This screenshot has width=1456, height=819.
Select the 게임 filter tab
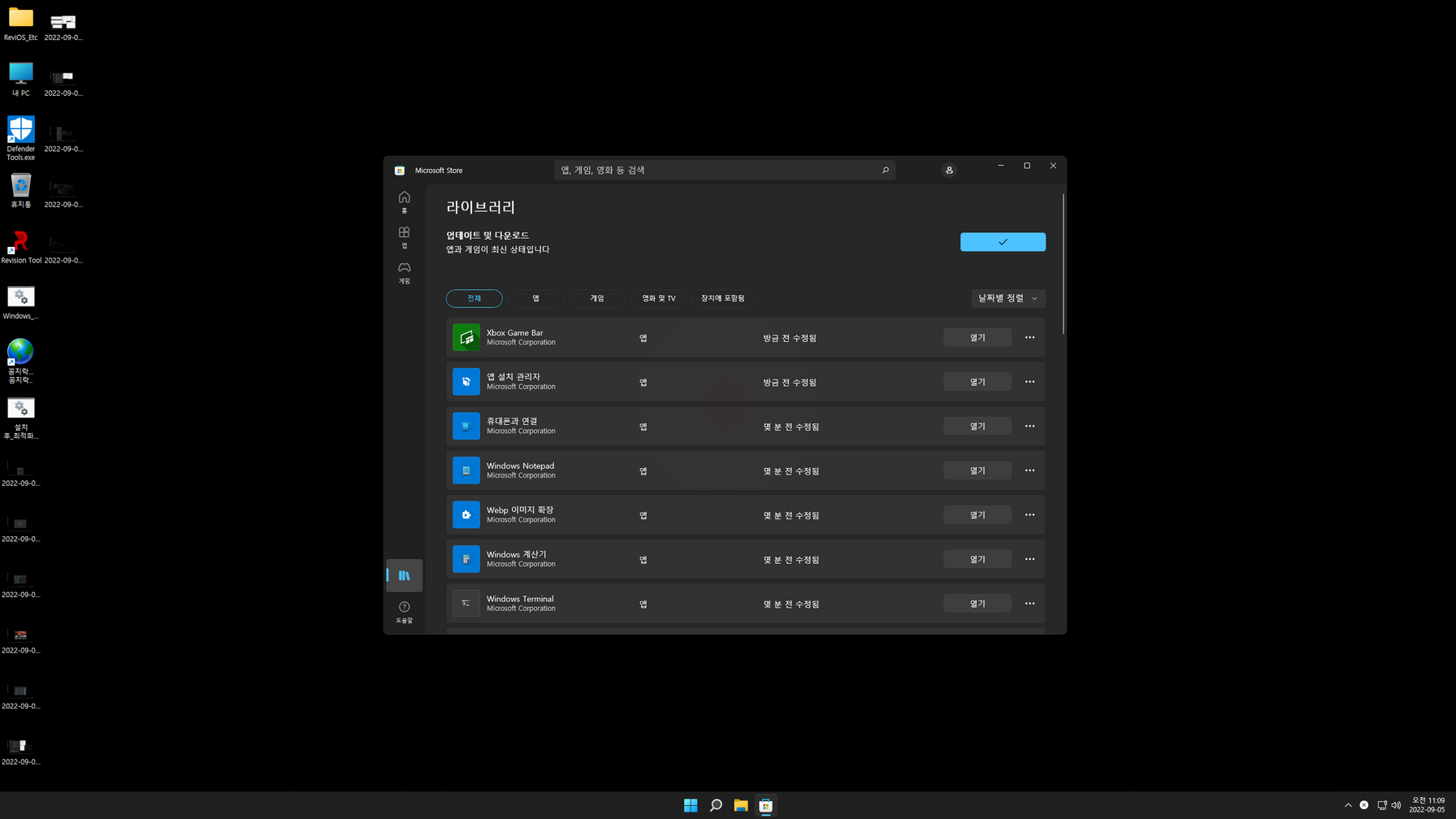point(597,298)
